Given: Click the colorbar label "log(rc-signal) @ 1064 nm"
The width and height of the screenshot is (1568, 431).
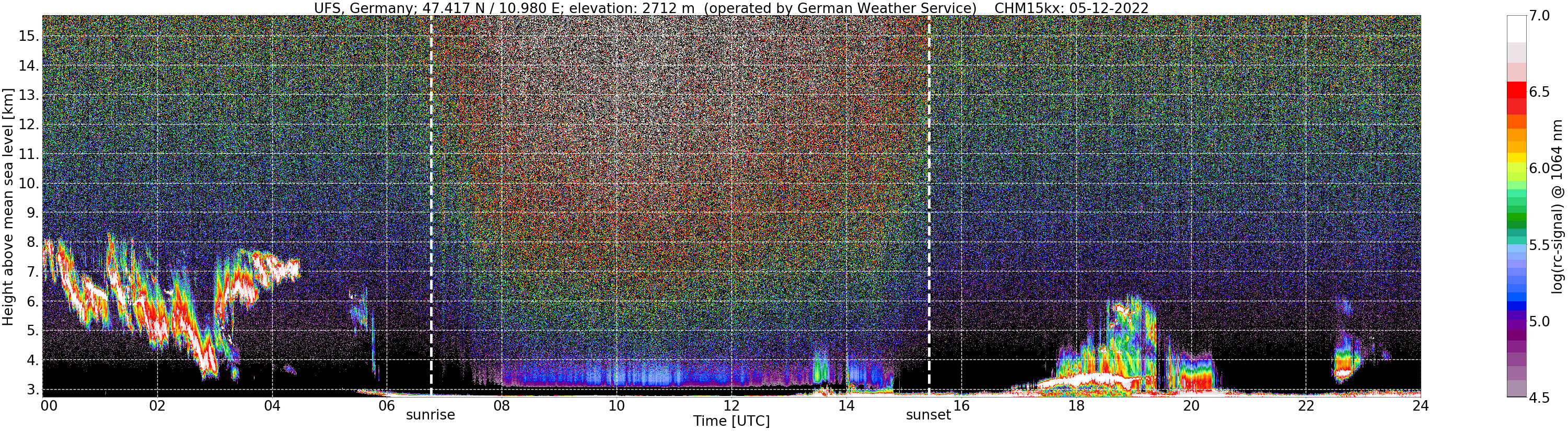Looking at the screenshot, I should point(1558,206).
